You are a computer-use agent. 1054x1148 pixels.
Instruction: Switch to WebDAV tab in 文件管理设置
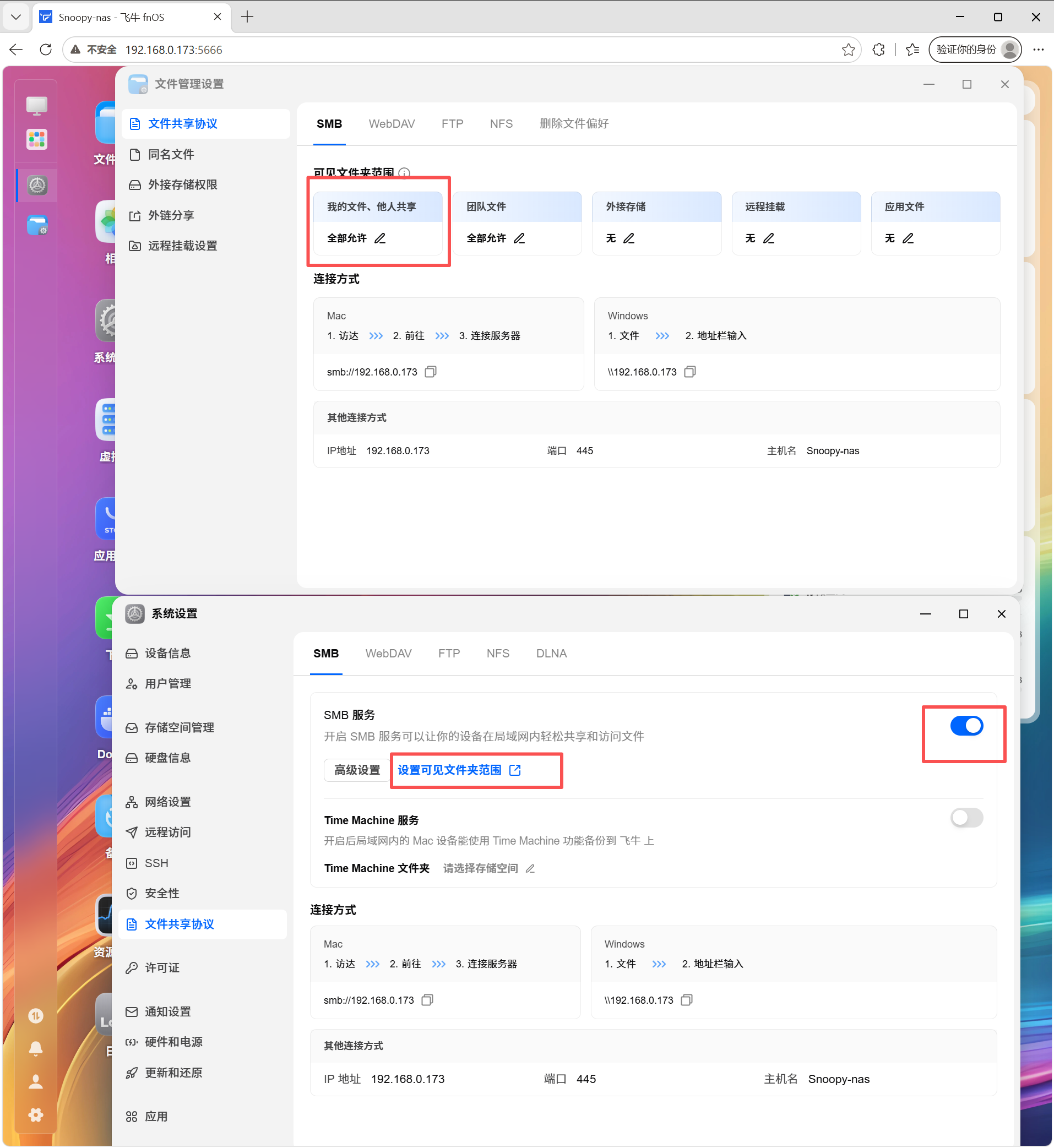(x=392, y=124)
